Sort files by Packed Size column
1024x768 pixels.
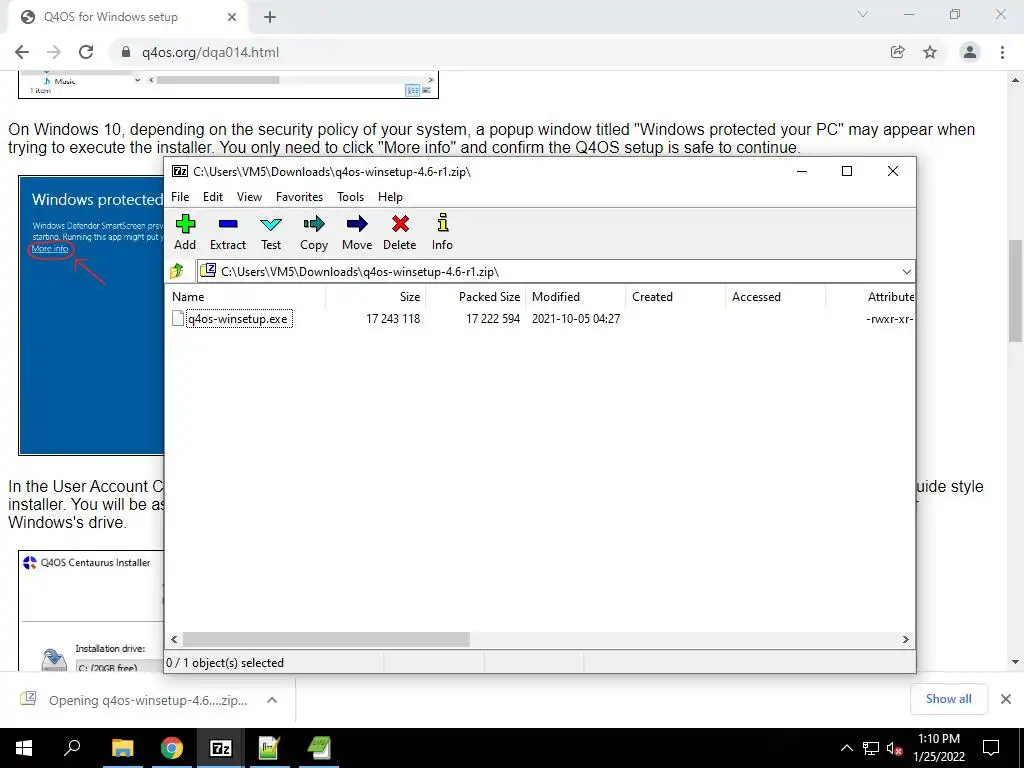[x=476, y=296]
